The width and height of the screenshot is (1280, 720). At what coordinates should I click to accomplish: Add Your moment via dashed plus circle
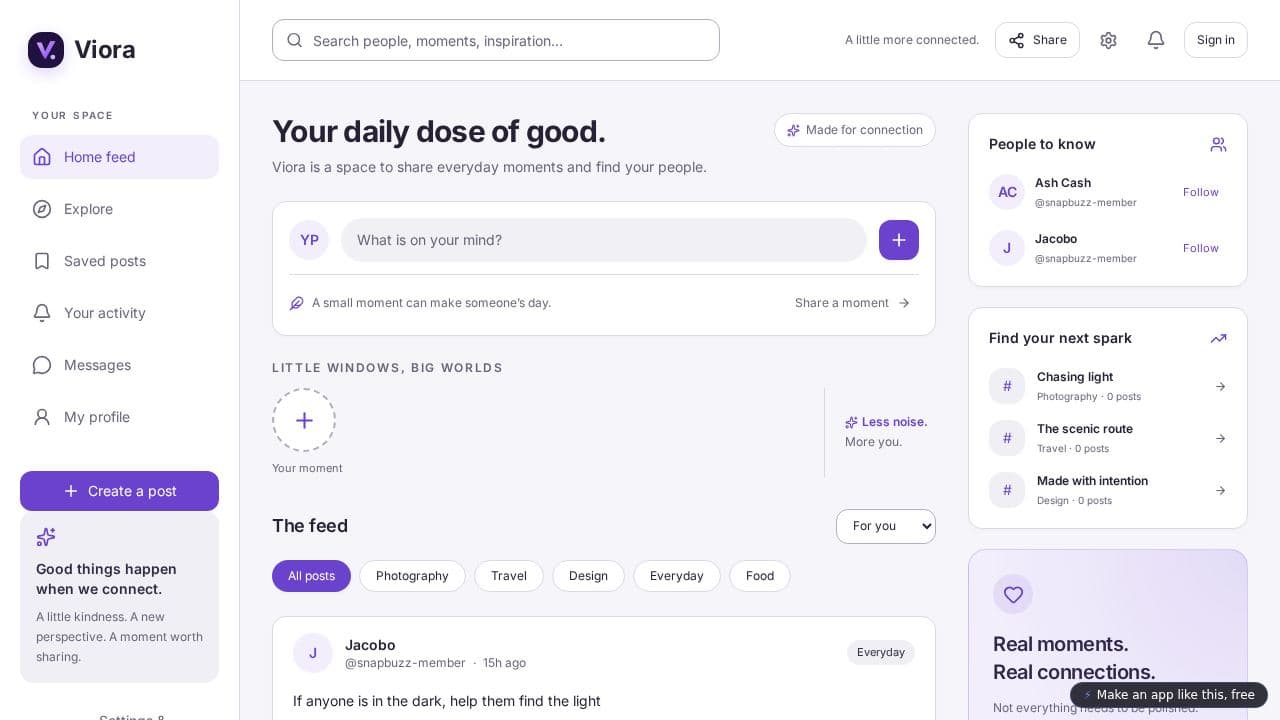point(304,420)
